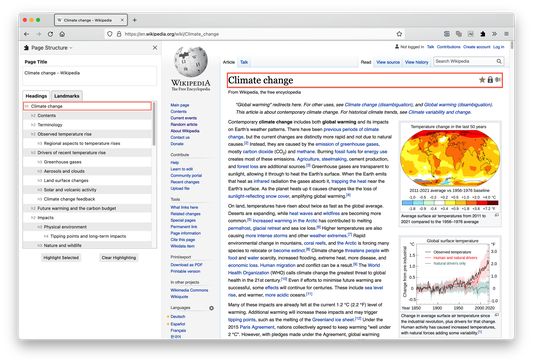Image resolution: width=533 pixels, height=364 pixels.
Task: Switch to the Landmarks tab
Action: [x=67, y=96]
